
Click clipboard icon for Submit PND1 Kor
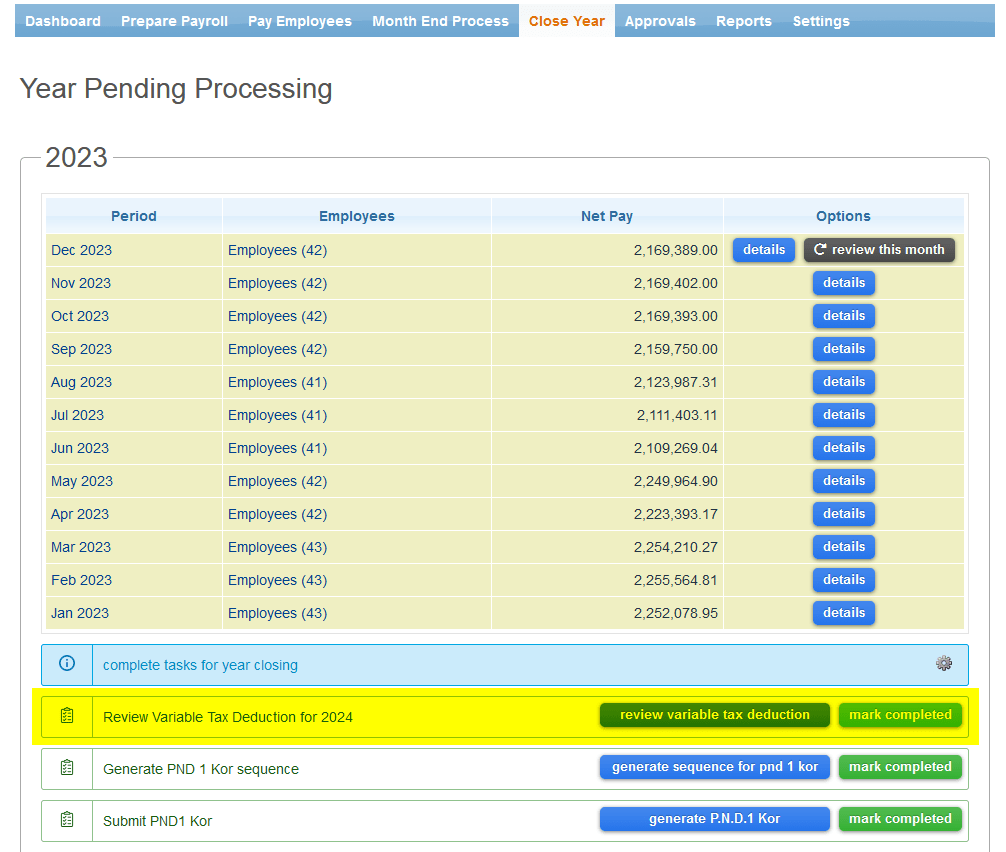coord(67,820)
